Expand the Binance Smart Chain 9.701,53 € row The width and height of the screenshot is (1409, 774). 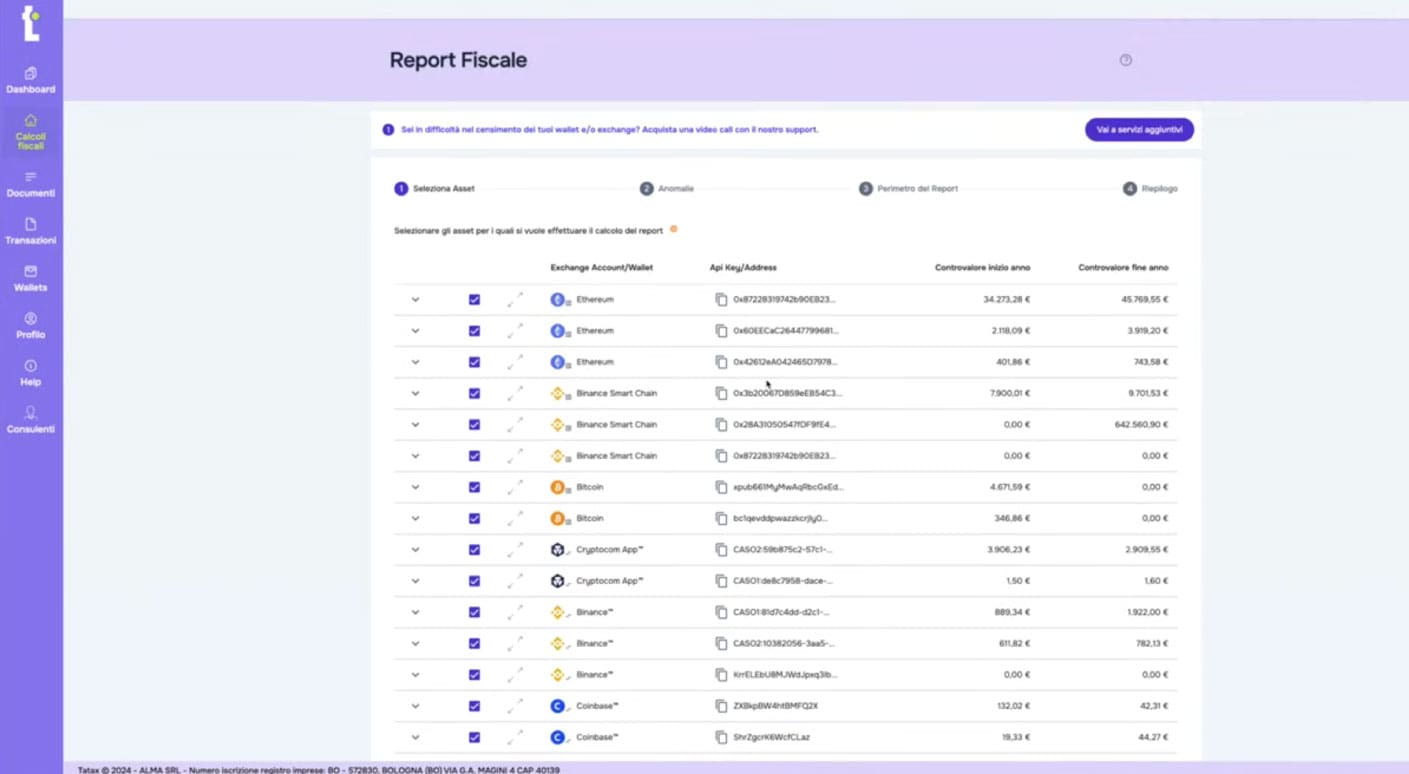415,393
